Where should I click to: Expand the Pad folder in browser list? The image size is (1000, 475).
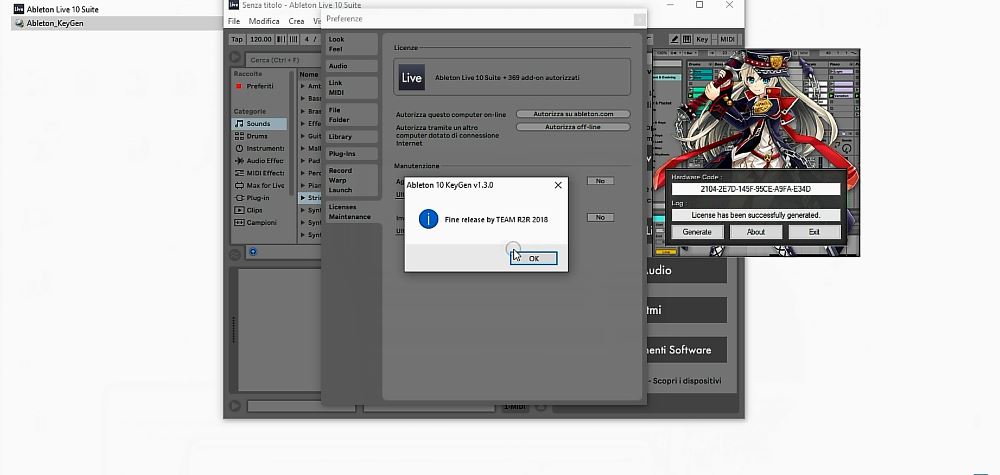click(303, 161)
